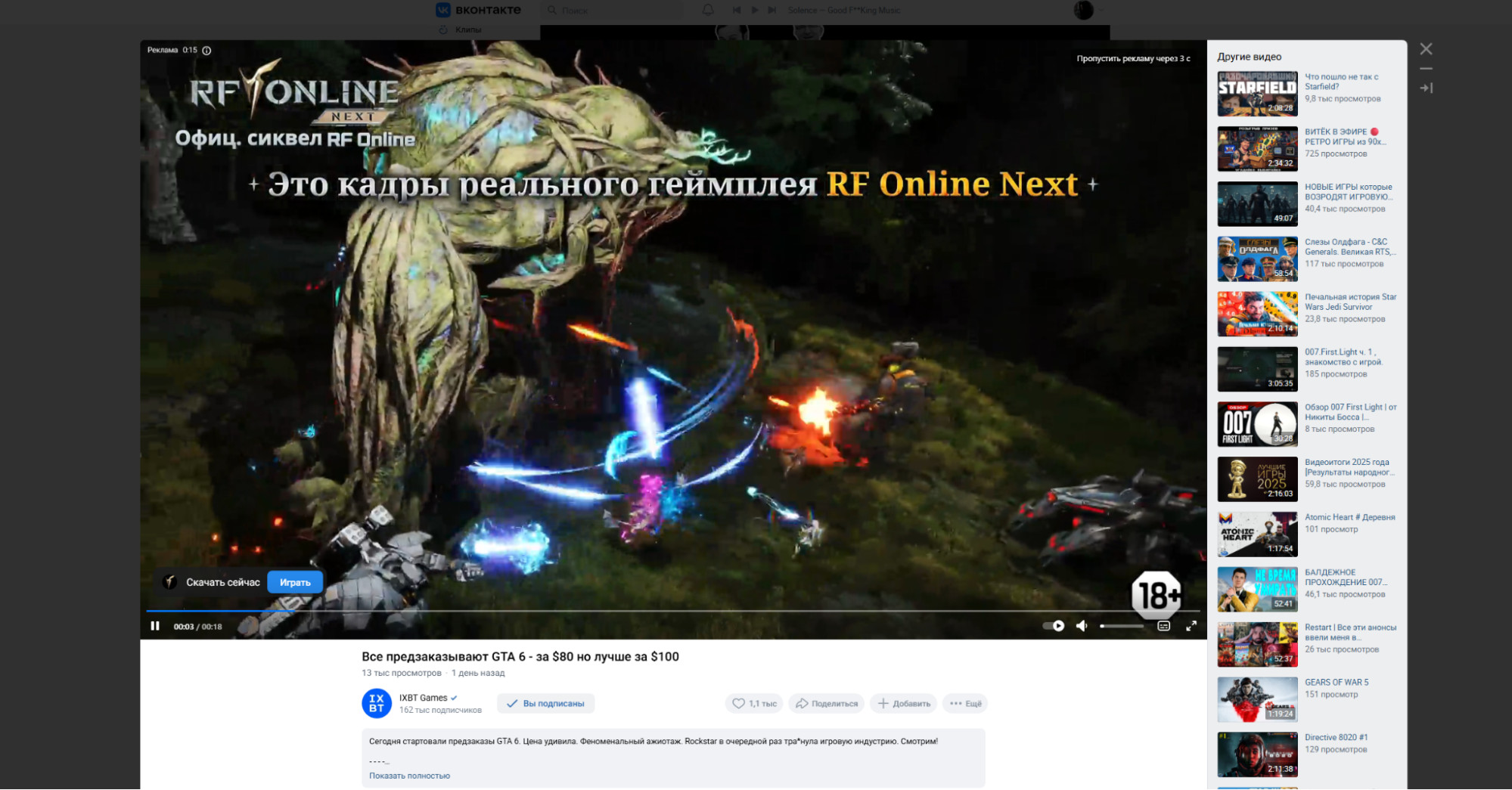Close the video viewer with the X icon

pyautogui.click(x=1426, y=49)
